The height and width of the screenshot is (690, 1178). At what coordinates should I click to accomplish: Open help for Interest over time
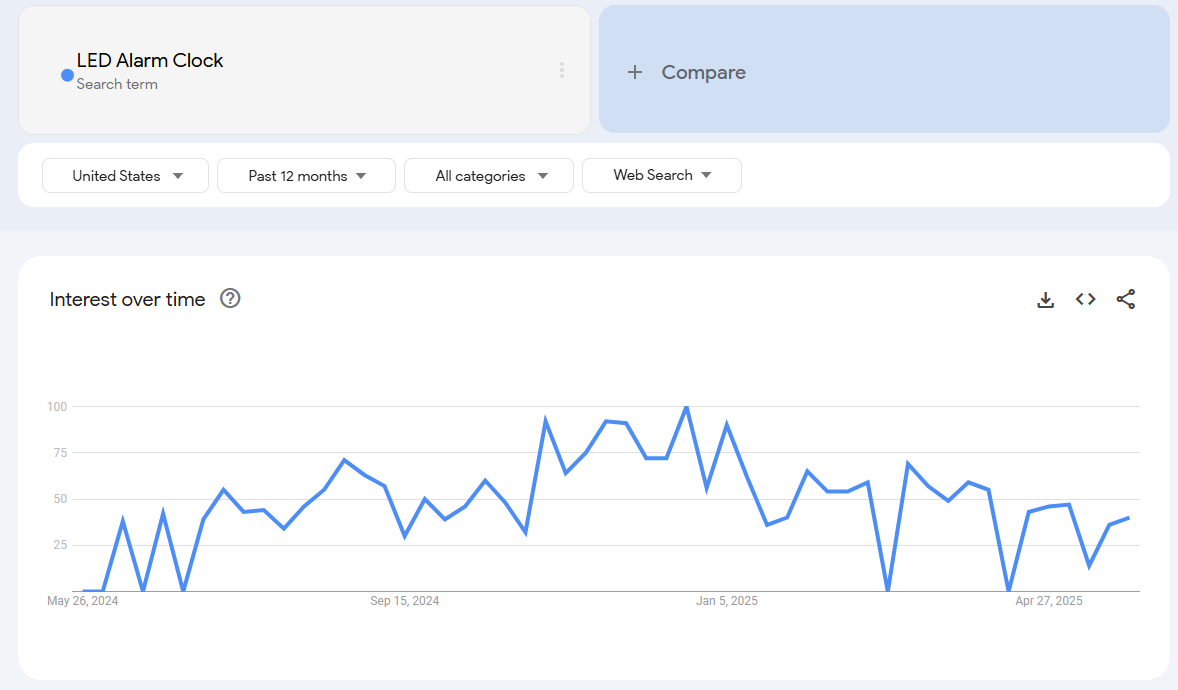point(230,298)
